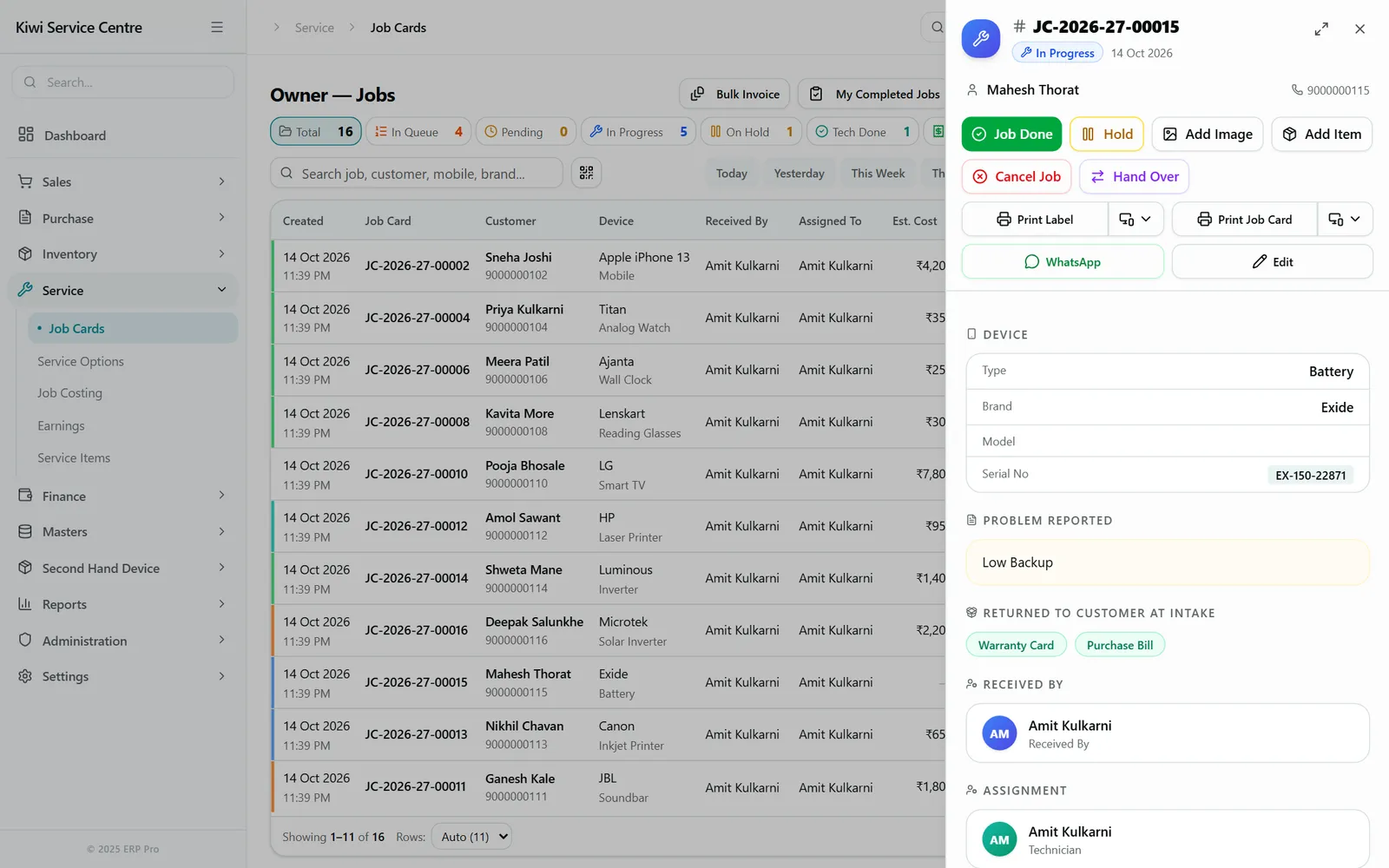Change rows per page dropdown Auto (11)
This screenshot has height=868, width=1389.
[471, 837]
